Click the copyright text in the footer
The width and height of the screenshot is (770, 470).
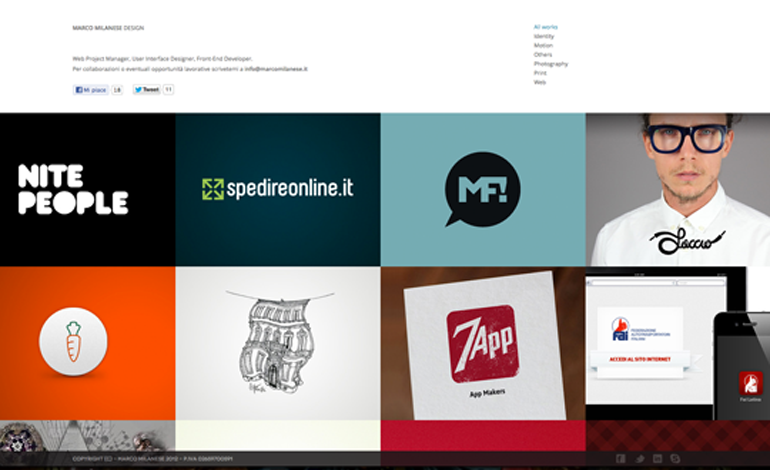[x=152, y=459]
